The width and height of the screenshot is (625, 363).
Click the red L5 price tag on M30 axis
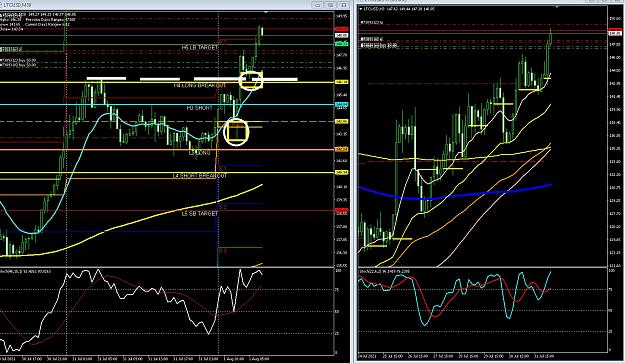point(342,210)
